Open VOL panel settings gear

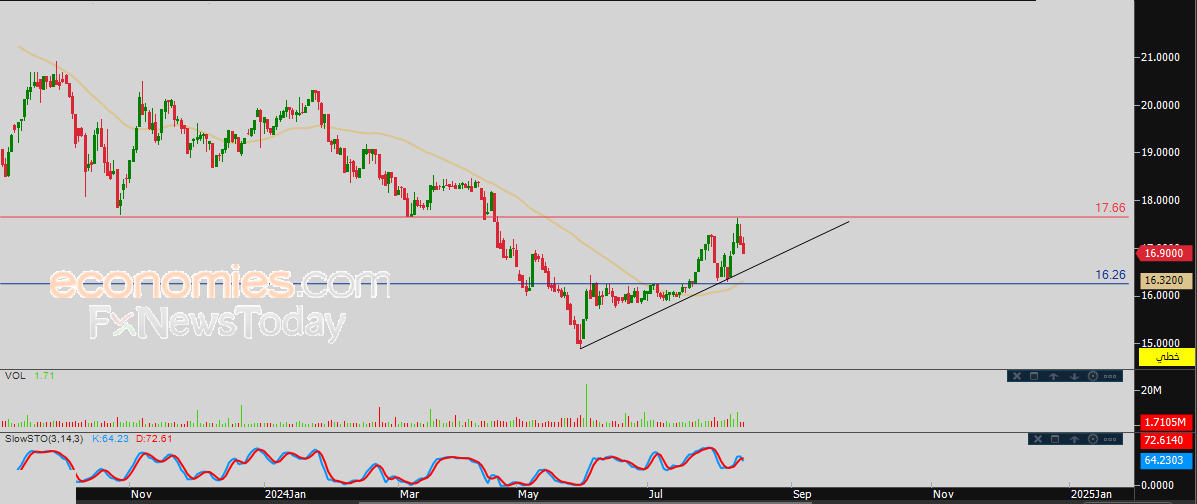coord(1092,376)
